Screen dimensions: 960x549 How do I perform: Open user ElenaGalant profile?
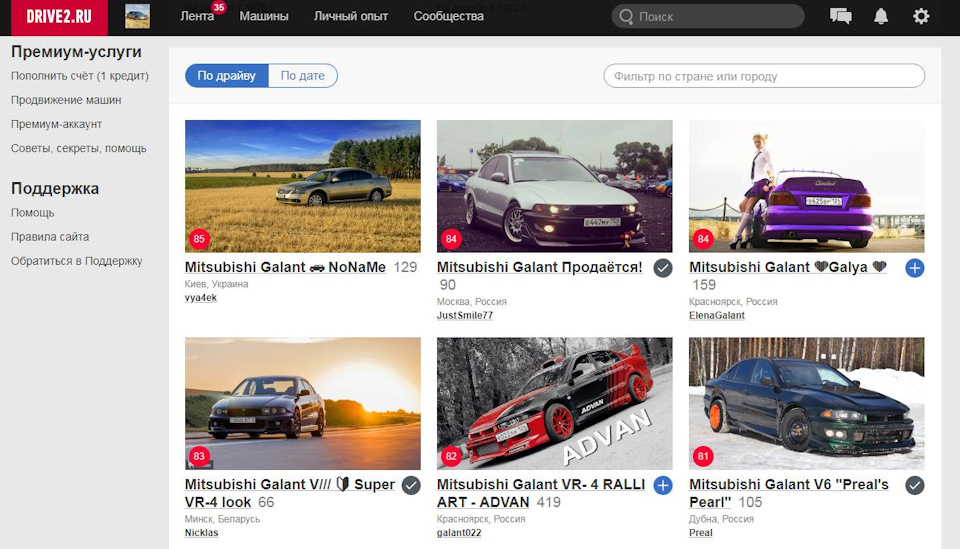(x=717, y=316)
